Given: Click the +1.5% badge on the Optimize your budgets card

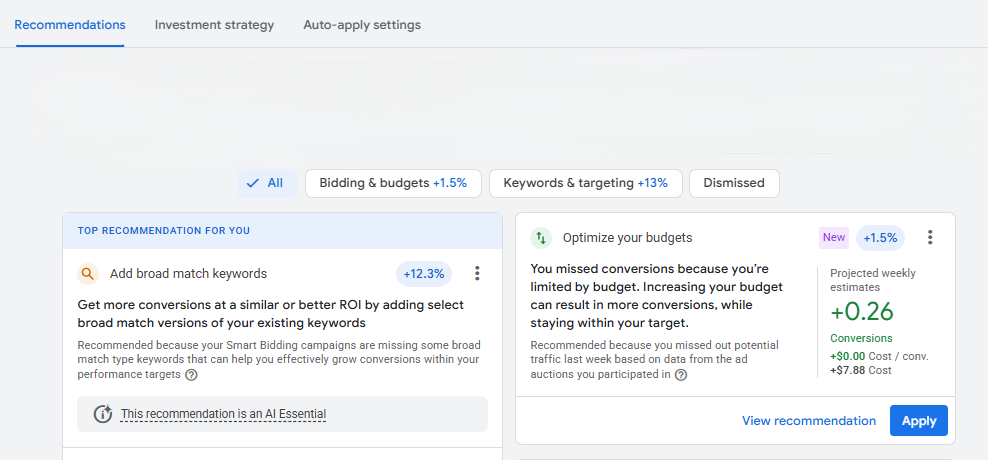Looking at the screenshot, I should tap(880, 238).
